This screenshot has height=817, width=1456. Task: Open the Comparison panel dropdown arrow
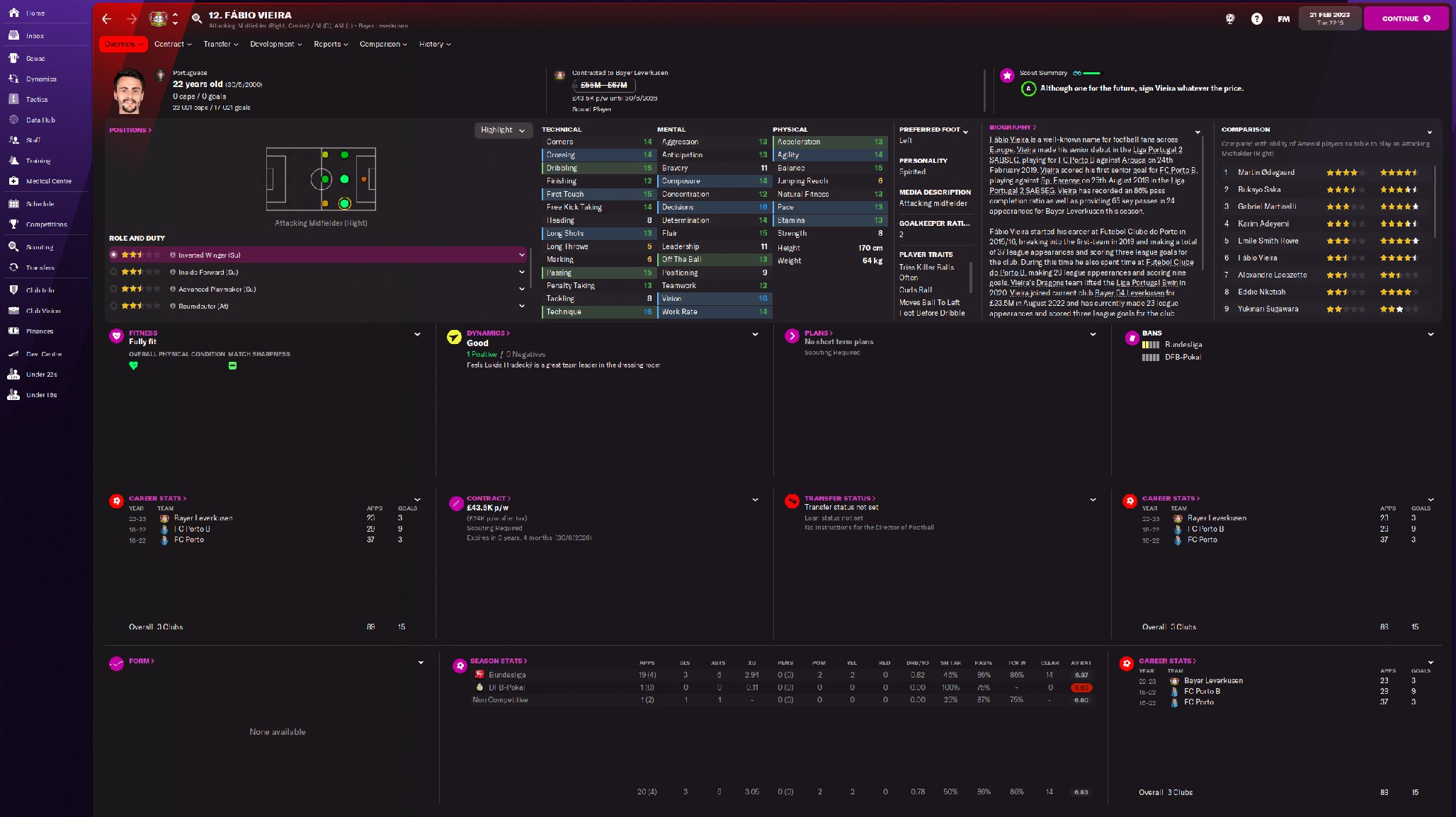coord(1429,132)
